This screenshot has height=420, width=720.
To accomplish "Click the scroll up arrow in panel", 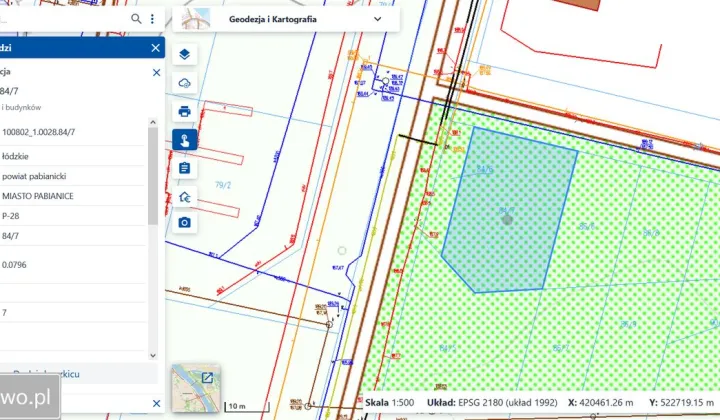I will (x=153, y=122).
